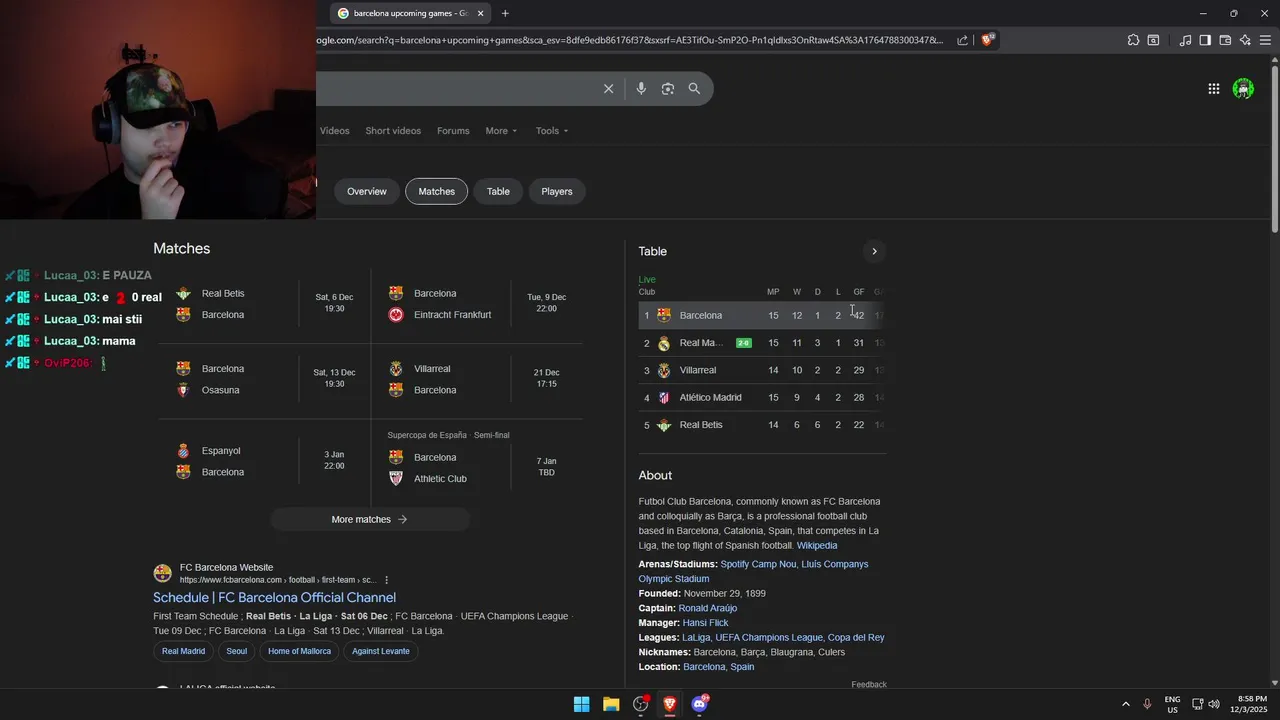Open Discord from the taskbar
Image resolution: width=1280 pixels, height=720 pixels.
point(700,704)
